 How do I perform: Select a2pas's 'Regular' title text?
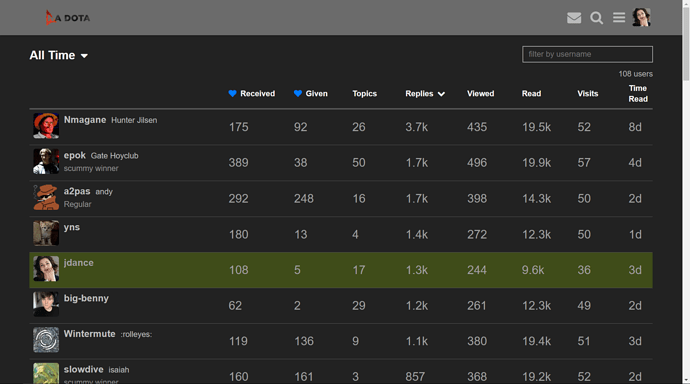pyautogui.click(x=77, y=204)
